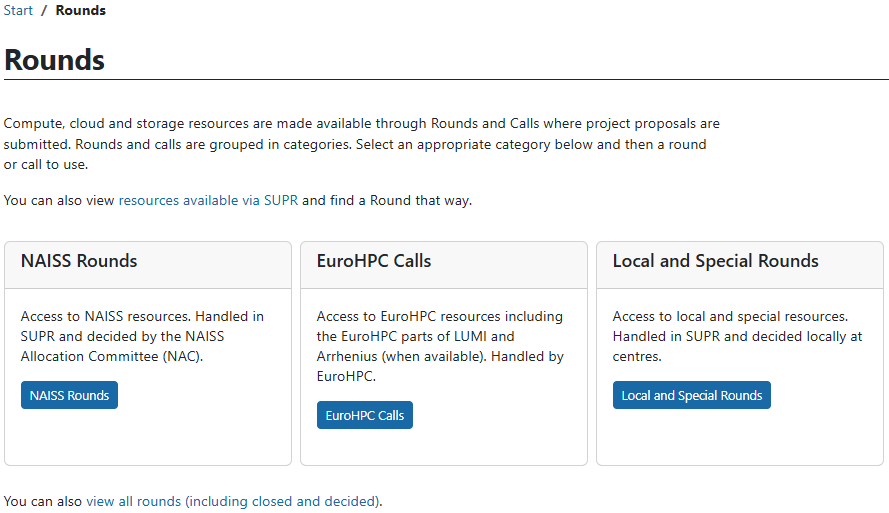This screenshot has height=513, width=889.
Task: Click the breadcrumb slash separator
Action: [x=44, y=11]
